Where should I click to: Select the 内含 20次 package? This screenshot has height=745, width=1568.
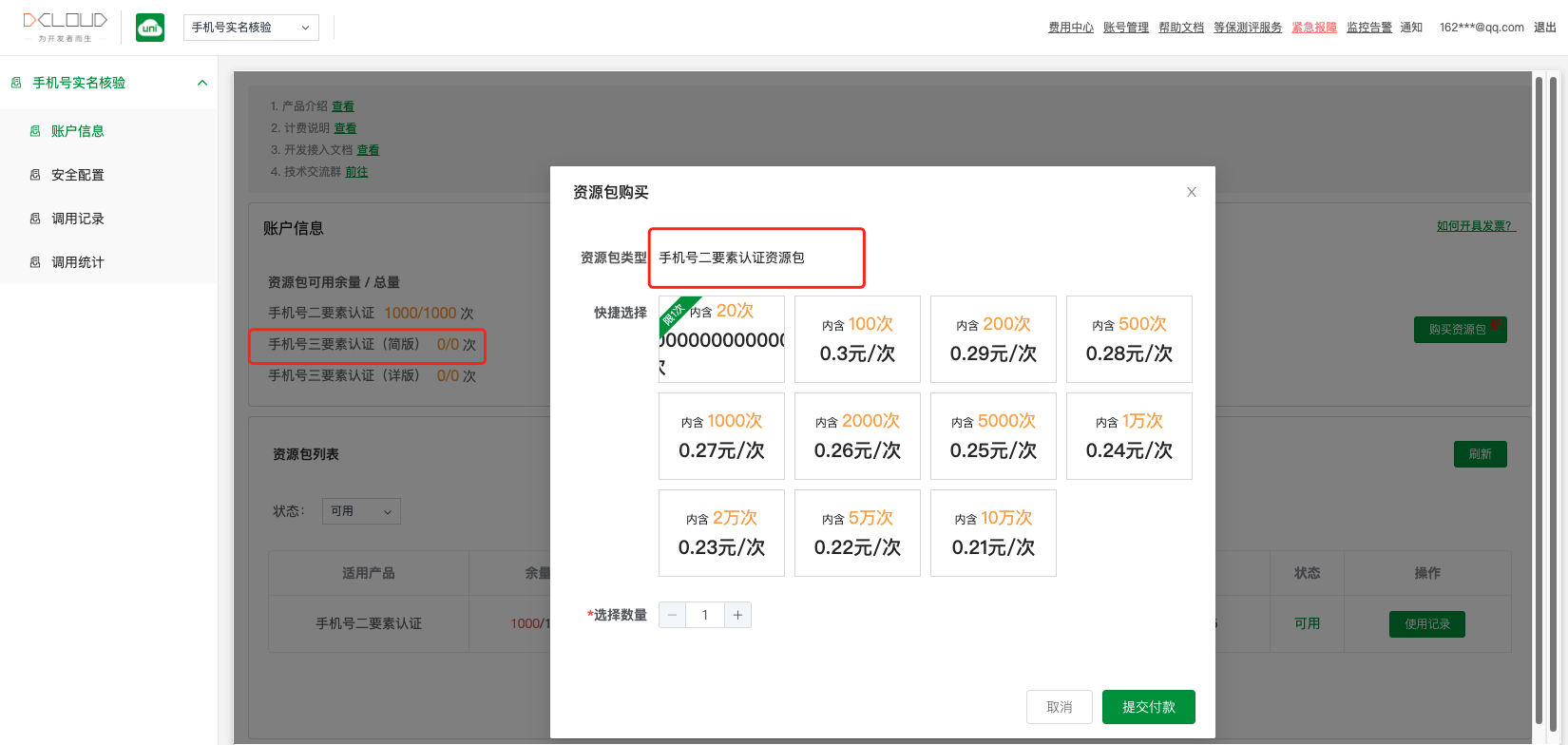pyautogui.click(x=721, y=339)
